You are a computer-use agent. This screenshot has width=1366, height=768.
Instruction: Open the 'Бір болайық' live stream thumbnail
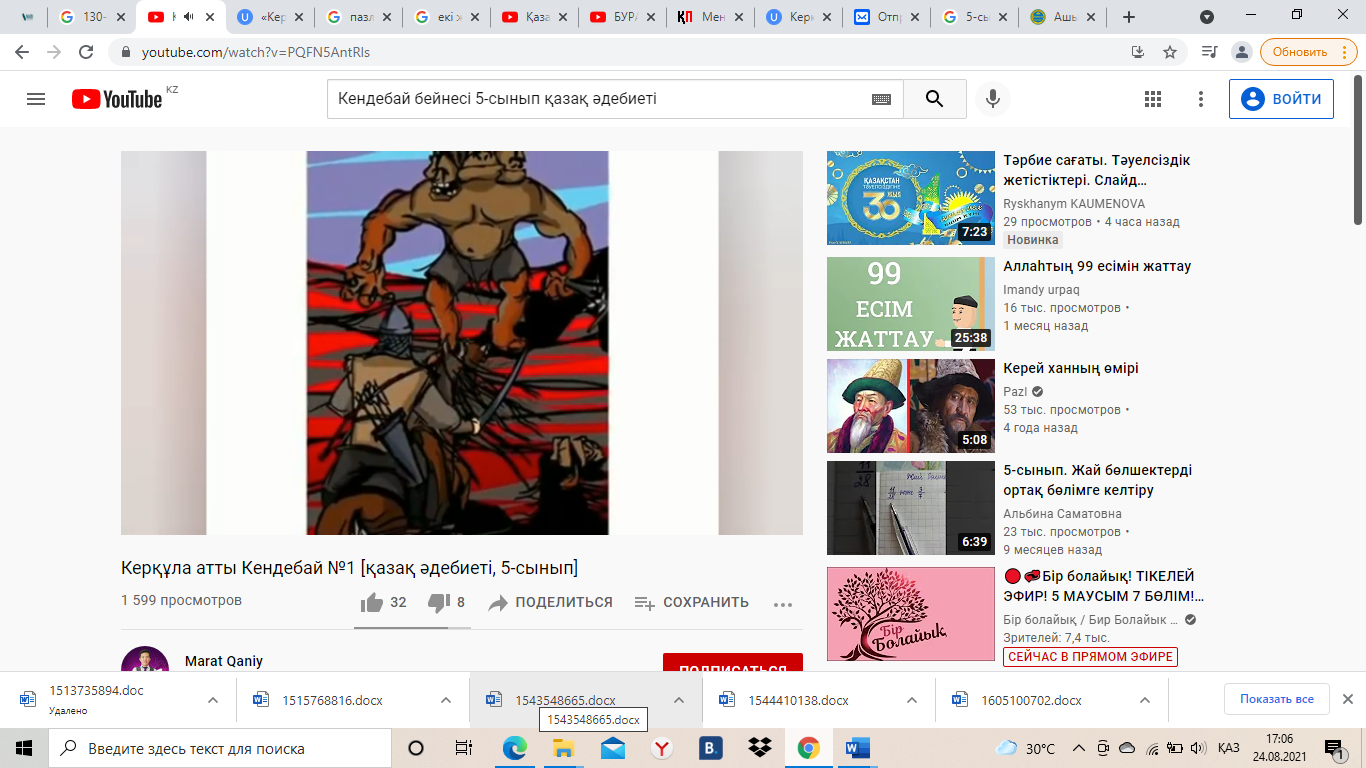point(911,614)
